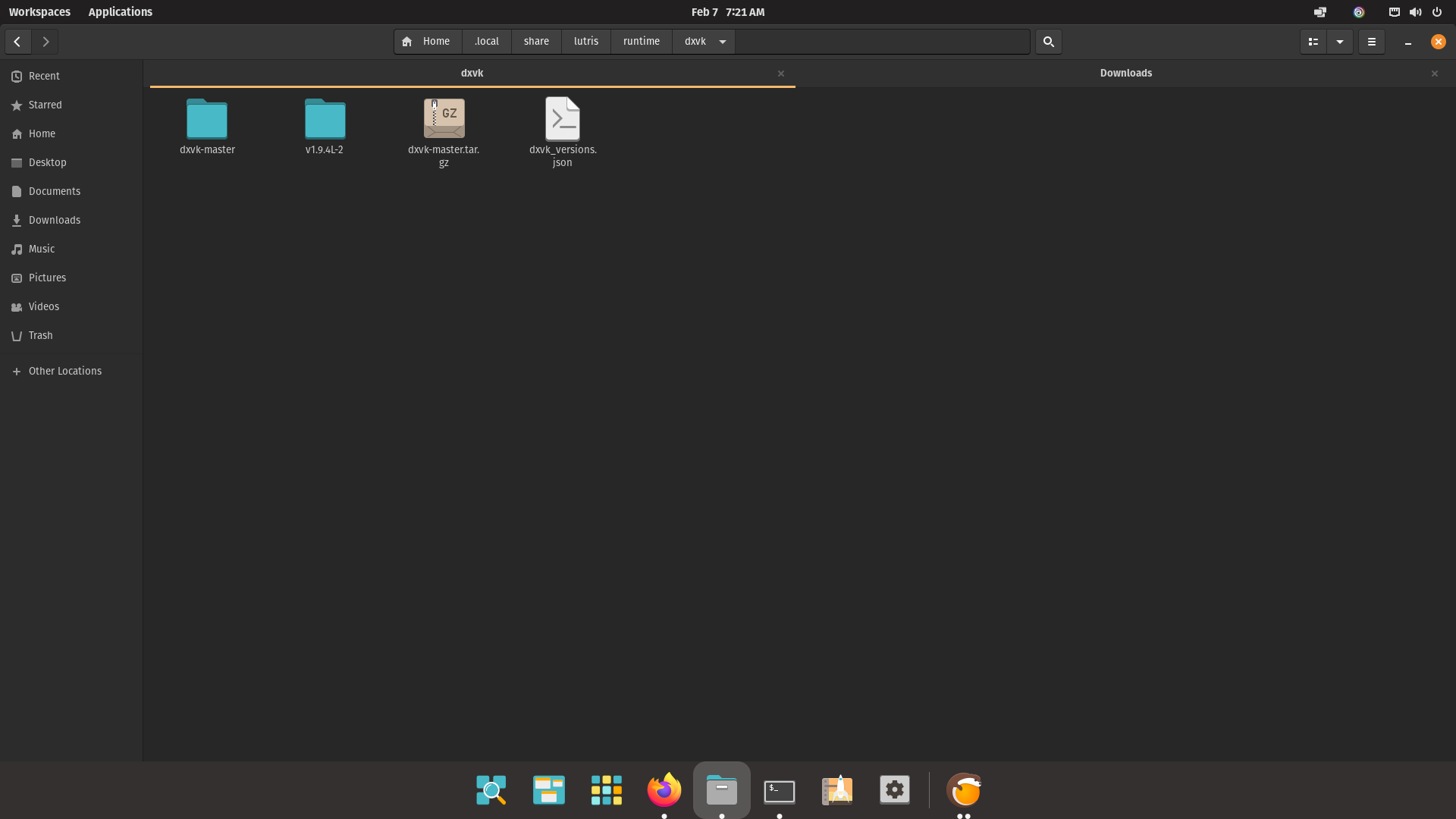1456x819 pixels.
Task: Open the Applications menu
Action: pos(121,12)
